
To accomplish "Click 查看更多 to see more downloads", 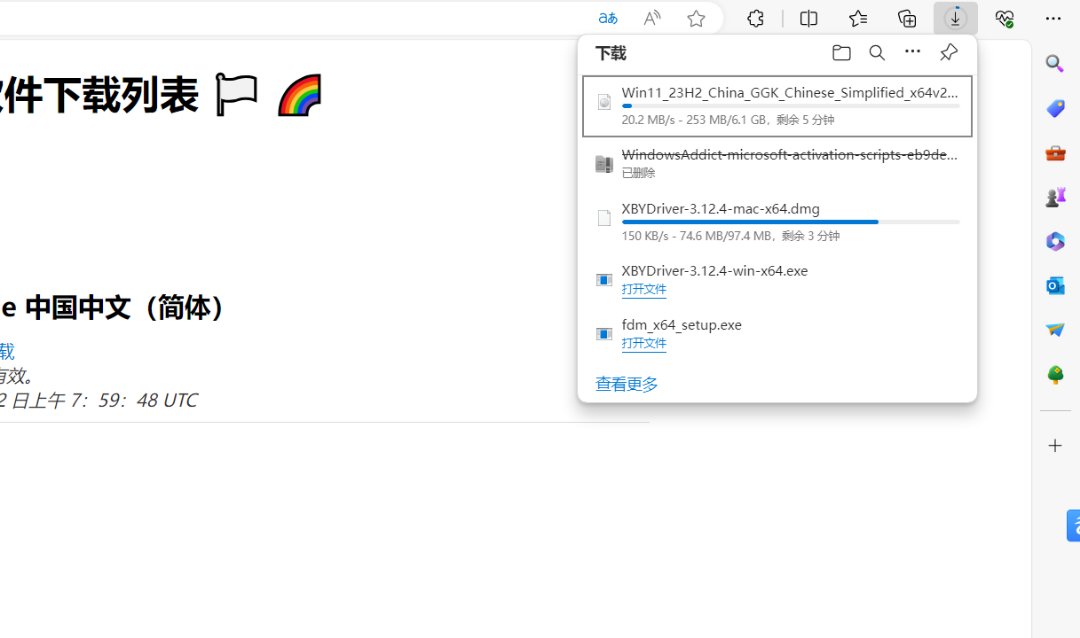I will coord(626,384).
